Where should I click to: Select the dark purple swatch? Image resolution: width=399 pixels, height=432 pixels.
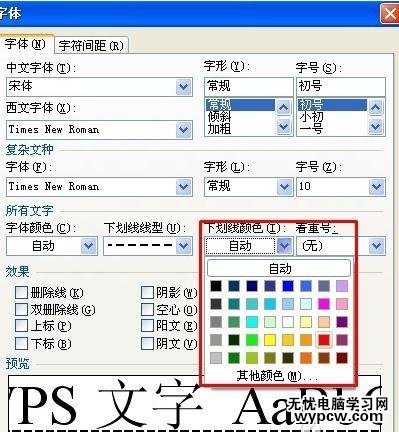342,322
